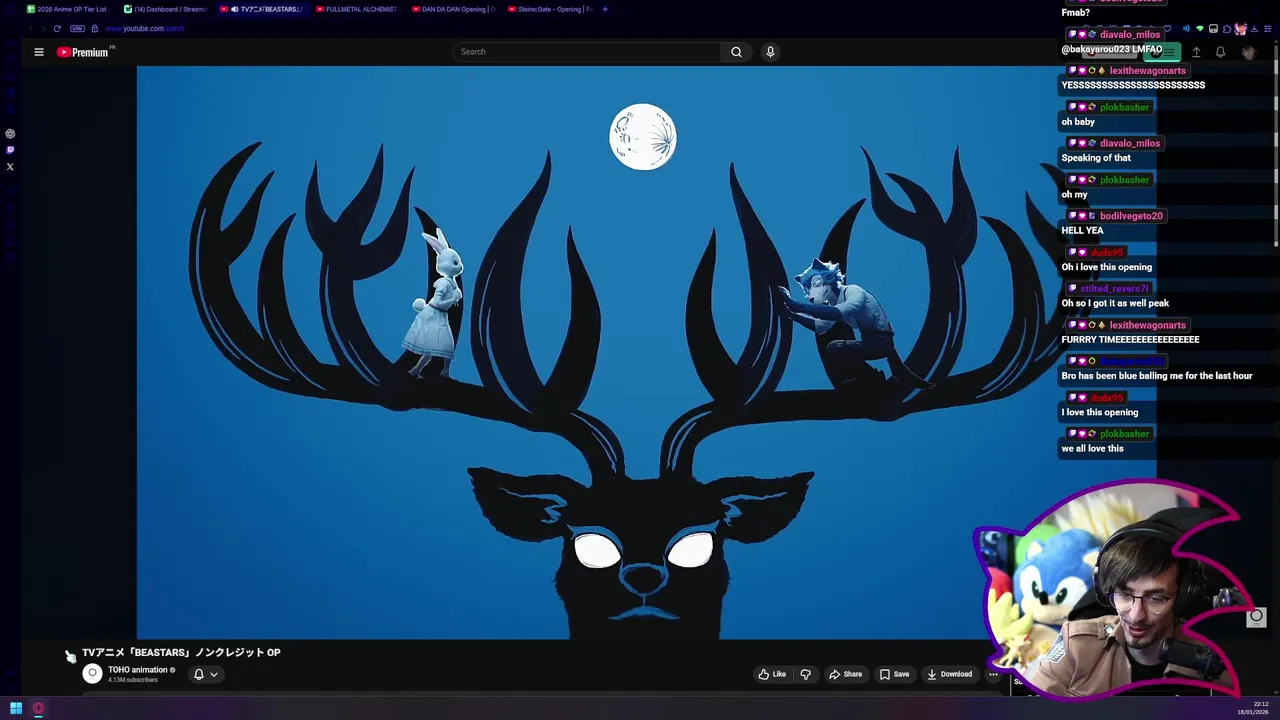Expand the notification options chevron
The image size is (1280, 720).
coord(214,675)
